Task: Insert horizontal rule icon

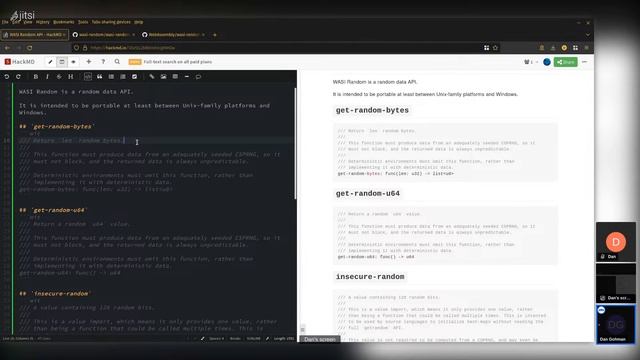Action: click(x=187, y=76)
